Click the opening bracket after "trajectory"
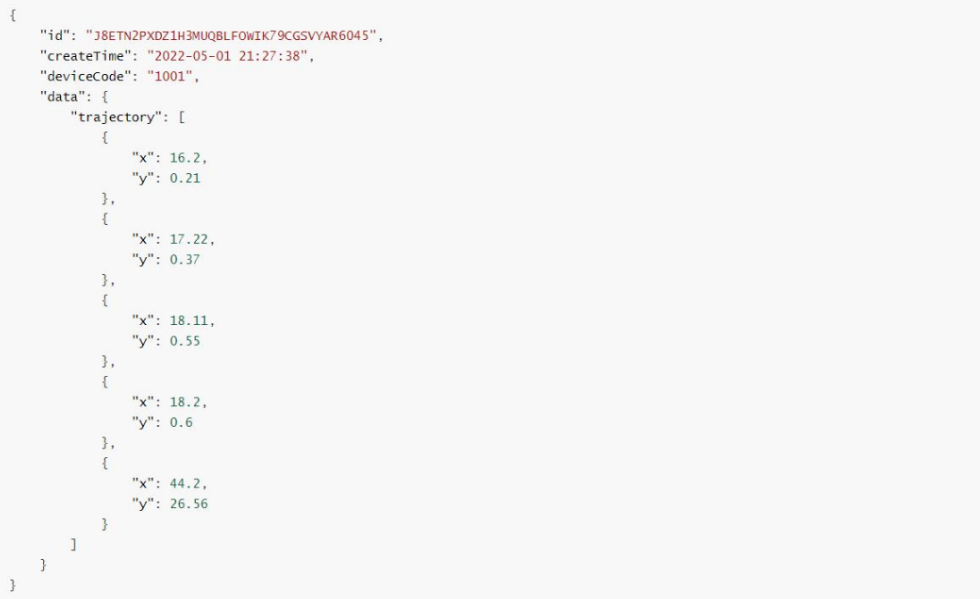Screen dimensions: 980x599 pyautogui.click(x=182, y=117)
